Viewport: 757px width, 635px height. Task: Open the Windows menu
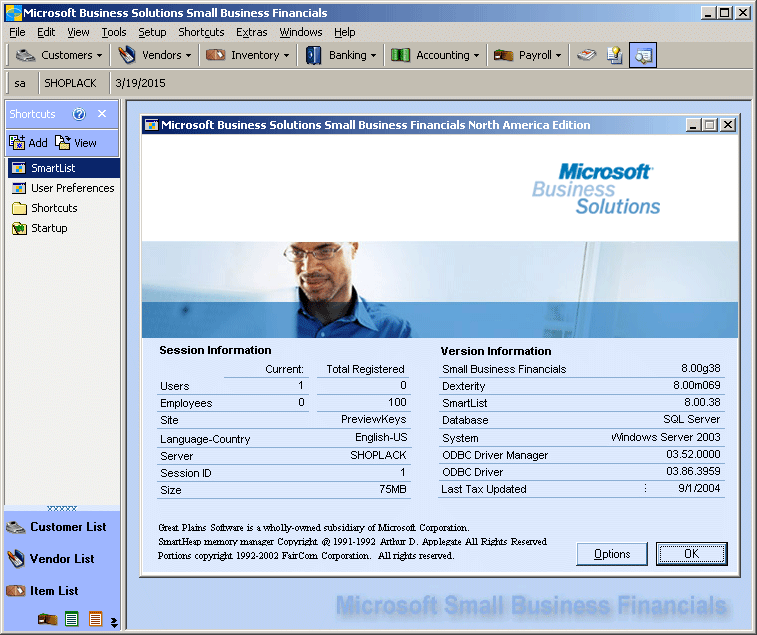301,32
